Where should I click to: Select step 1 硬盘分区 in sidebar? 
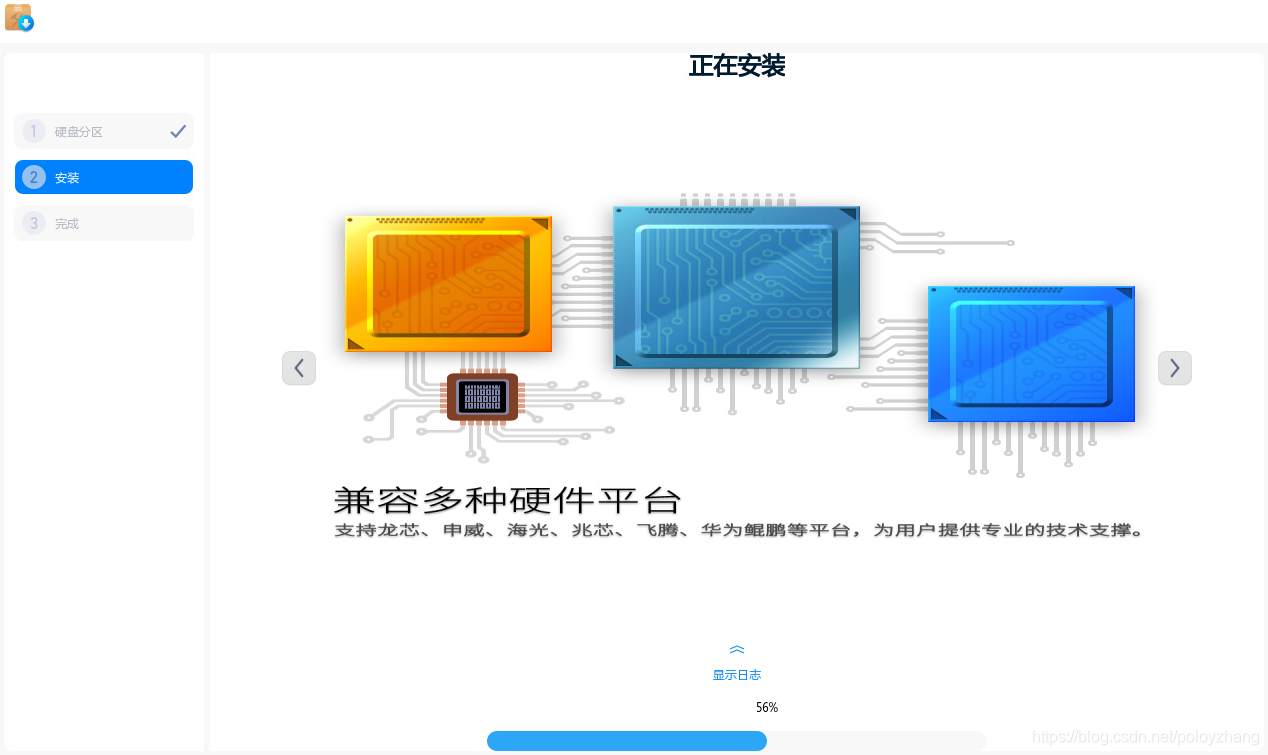[104, 131]
